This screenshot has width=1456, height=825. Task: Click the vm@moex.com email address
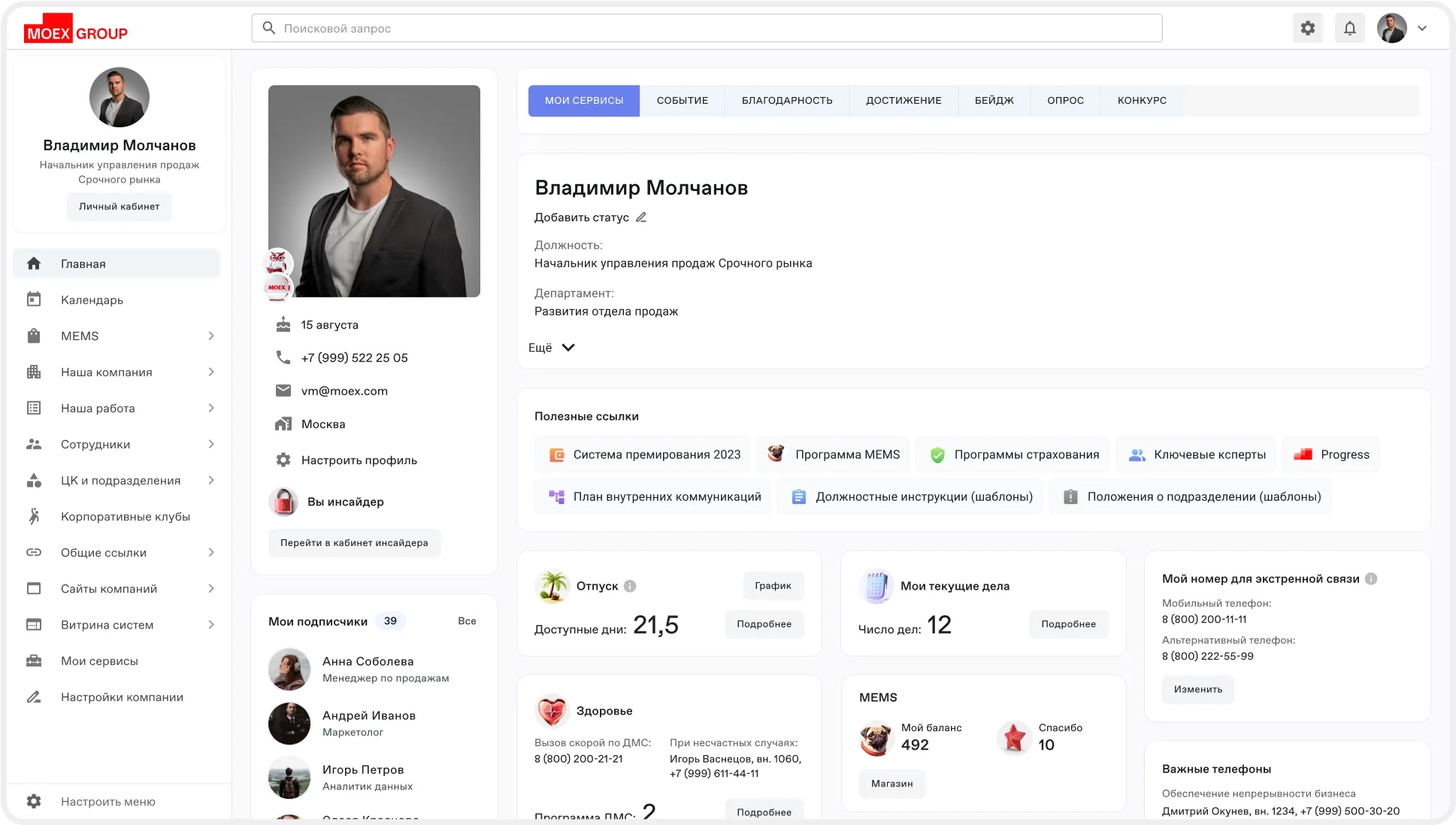[x=344, y=391]
